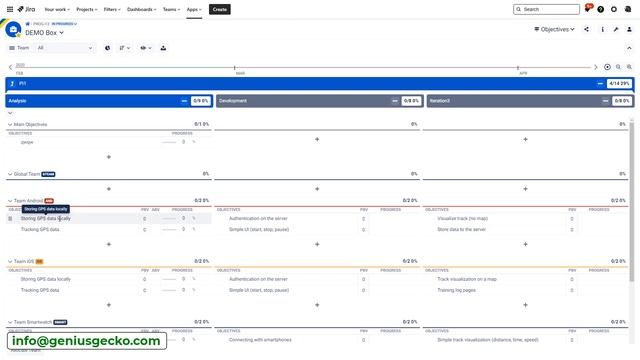Open Visualize track (no map) objective
This screenshot has width=640, height=360.
[462, 219]
